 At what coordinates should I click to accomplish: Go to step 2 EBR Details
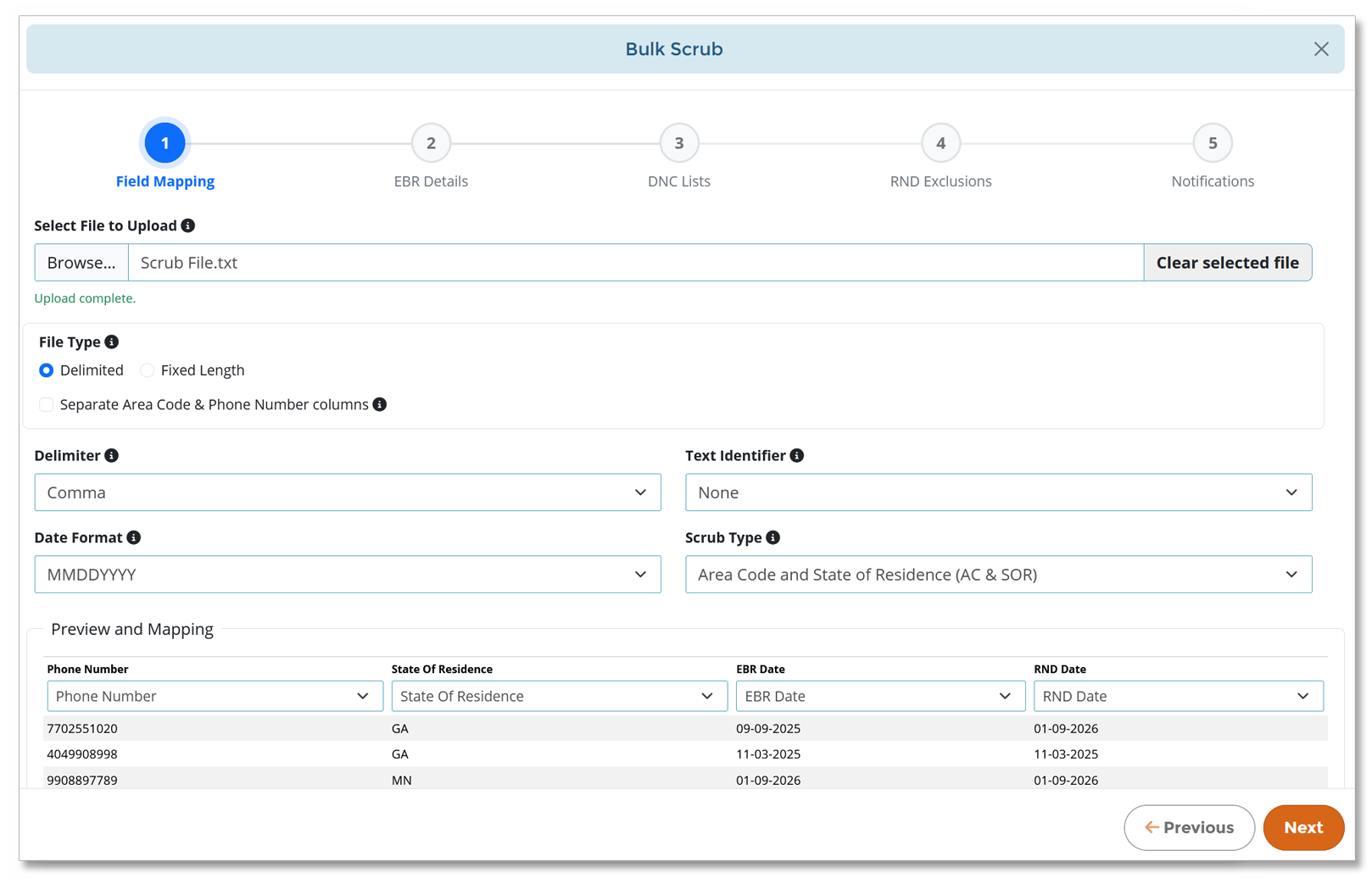point(431,143)
